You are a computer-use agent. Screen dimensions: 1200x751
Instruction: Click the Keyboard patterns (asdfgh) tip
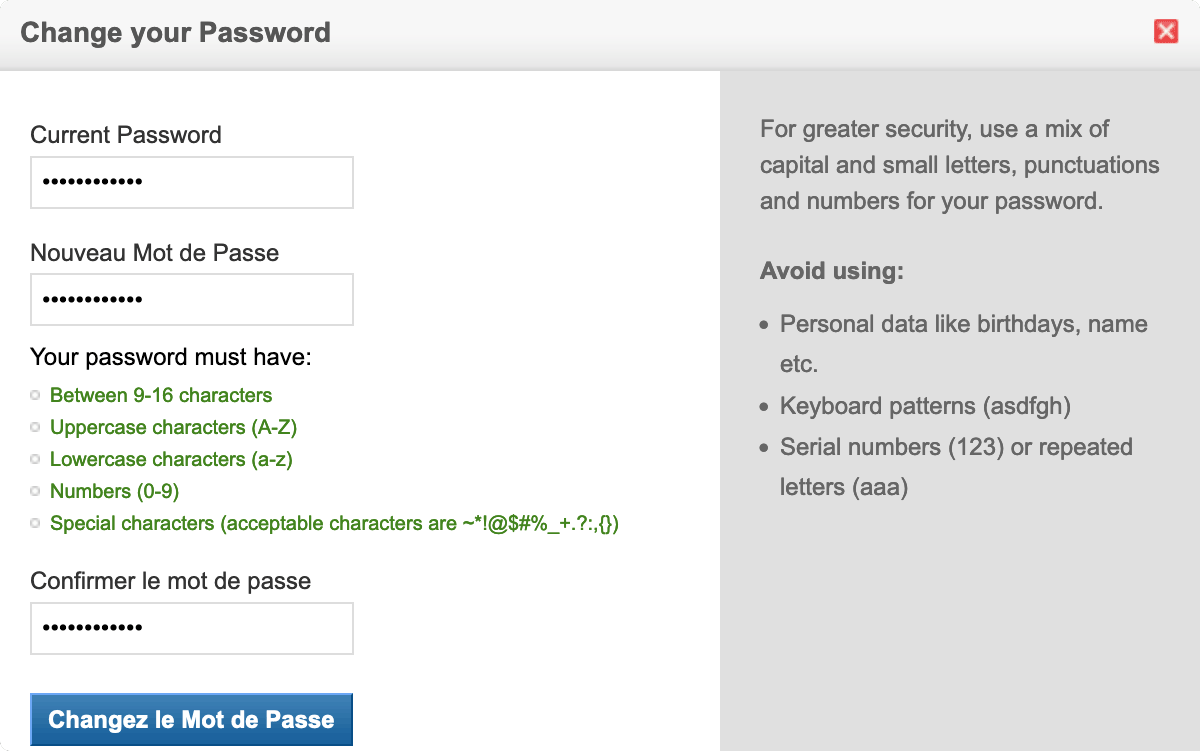925,406
